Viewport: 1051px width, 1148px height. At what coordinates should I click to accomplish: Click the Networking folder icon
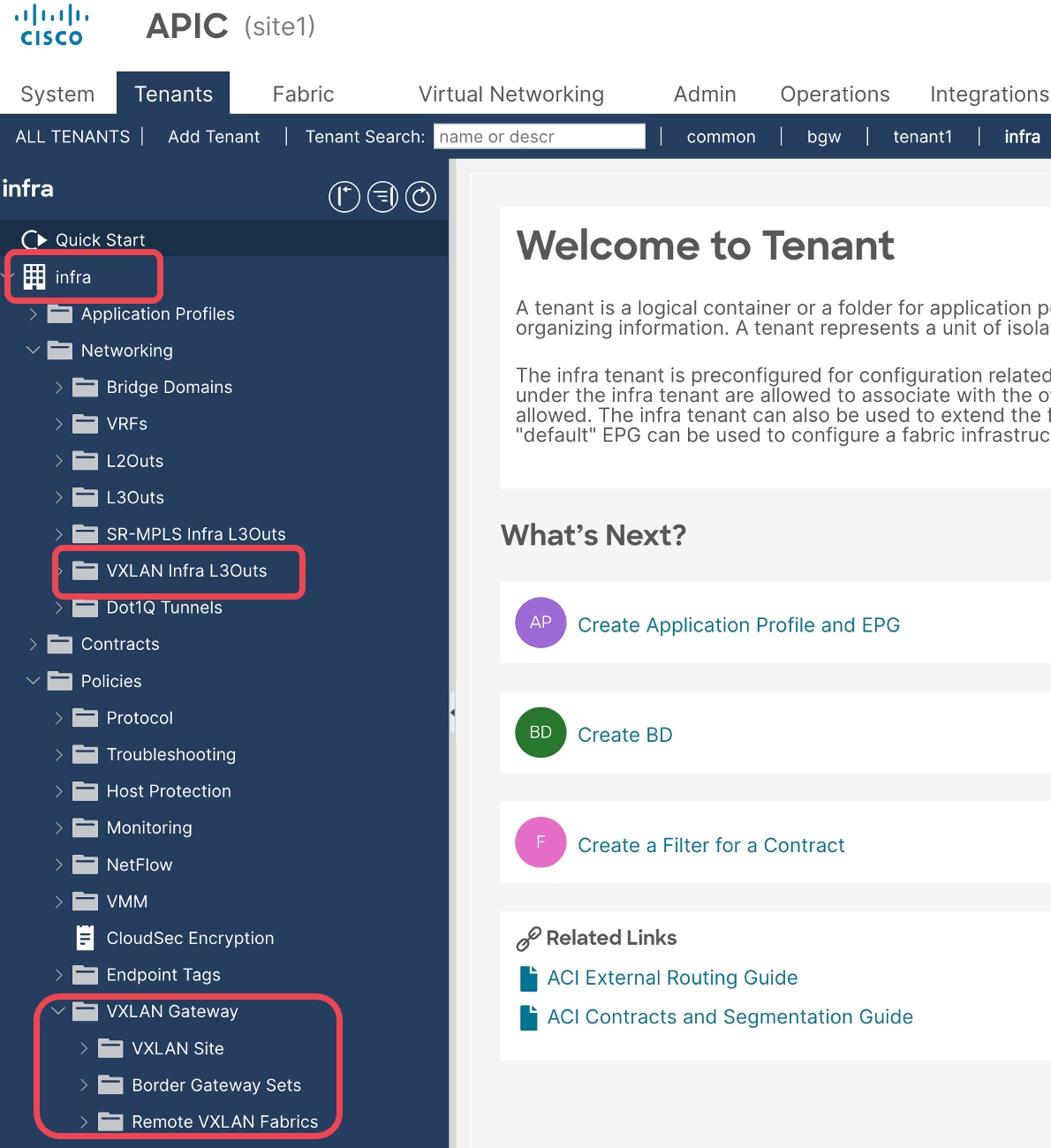60,351
